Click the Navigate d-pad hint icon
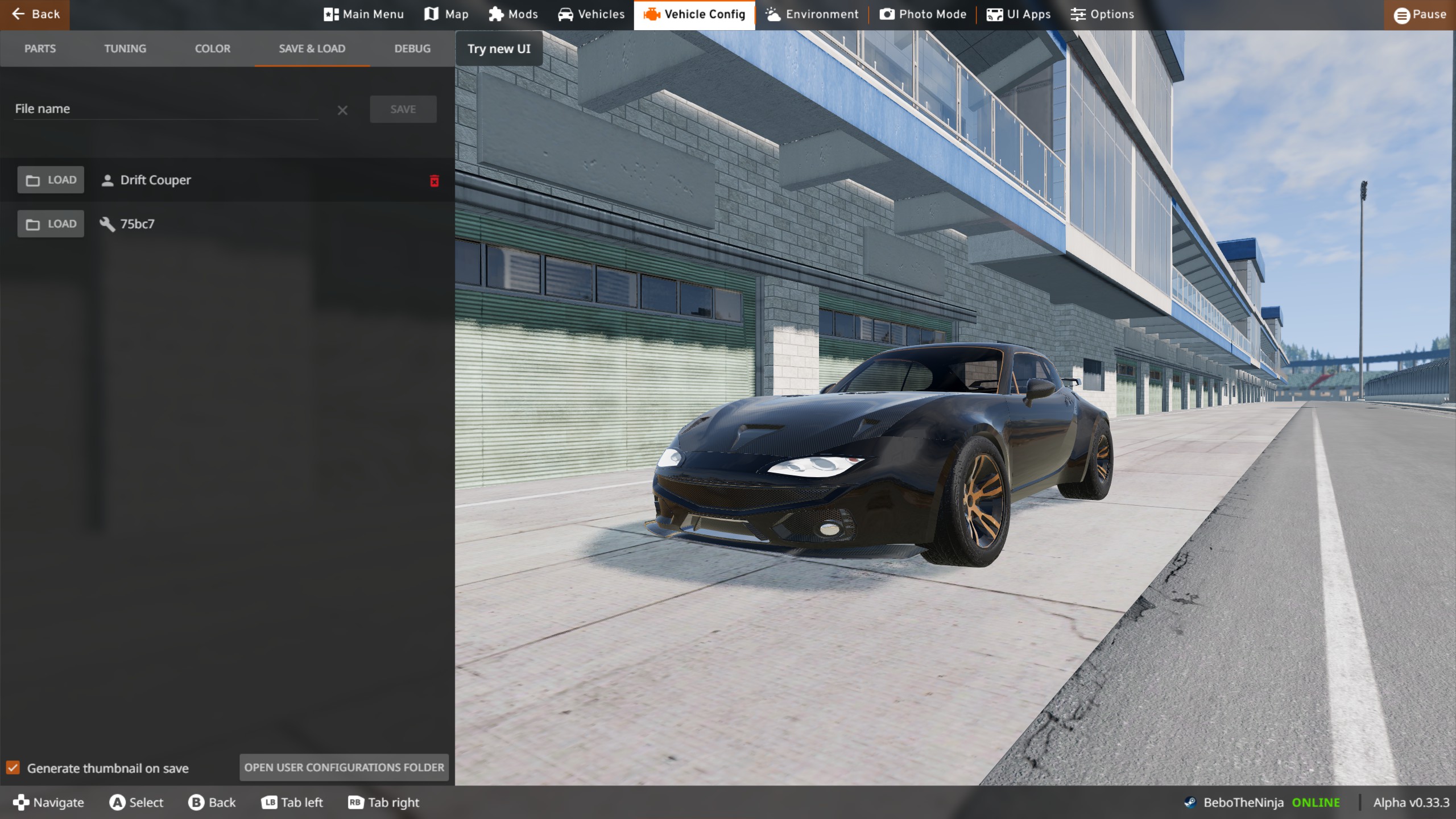This screenshot has height=819, width=1456. click(21, 803)
